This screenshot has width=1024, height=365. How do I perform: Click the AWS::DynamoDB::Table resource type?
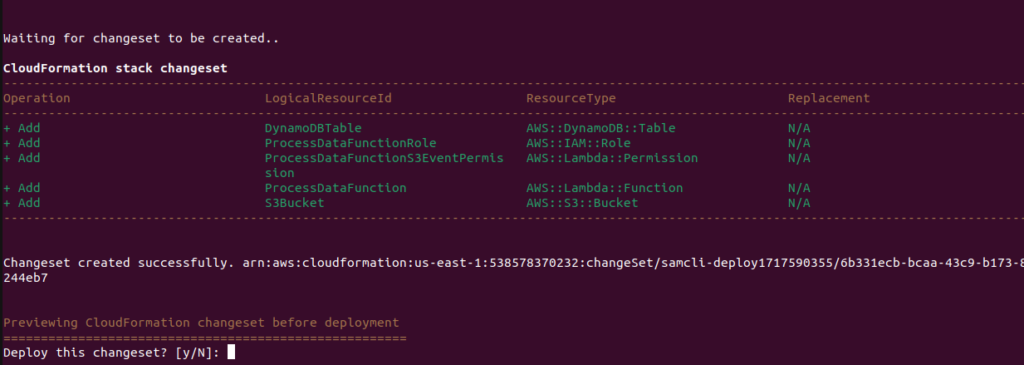[x=601, y=129]
